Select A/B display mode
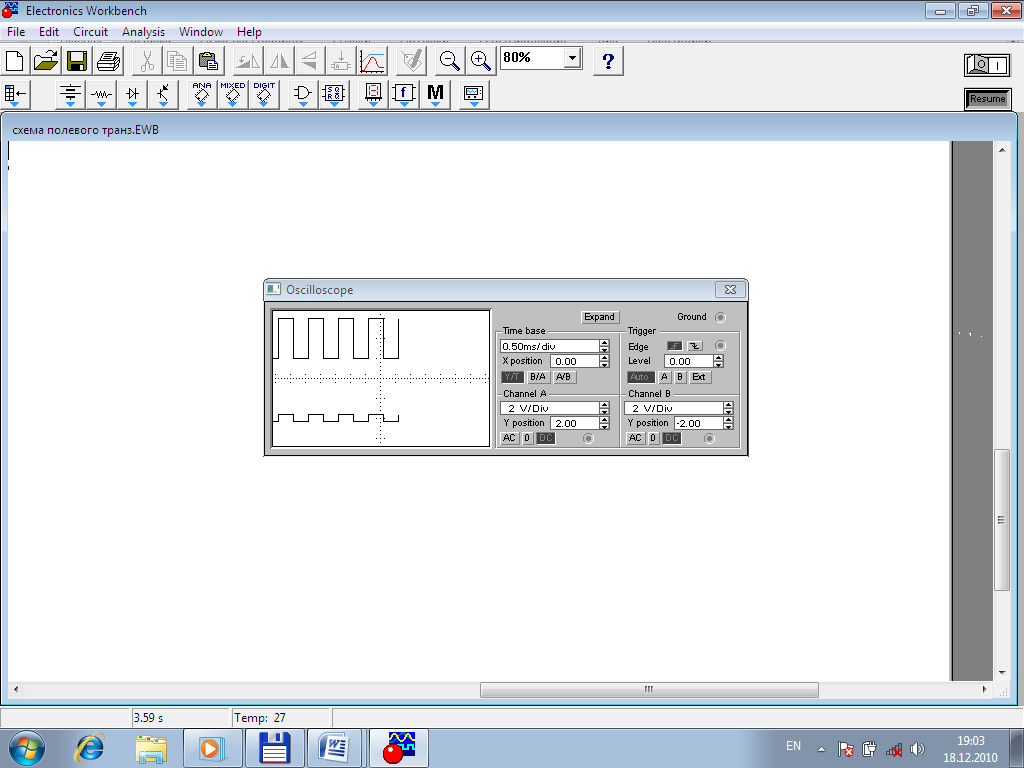Screen dimensions: 1024x768 [563, 377]
